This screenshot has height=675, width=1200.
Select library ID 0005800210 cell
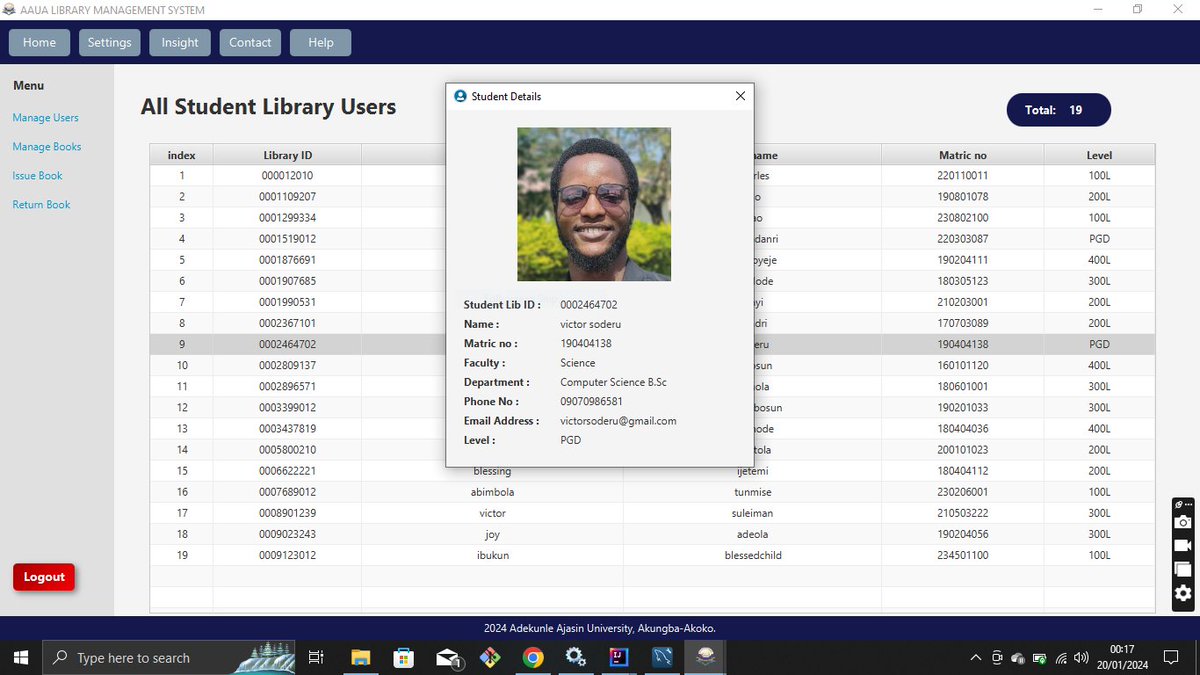coord(287,450)
